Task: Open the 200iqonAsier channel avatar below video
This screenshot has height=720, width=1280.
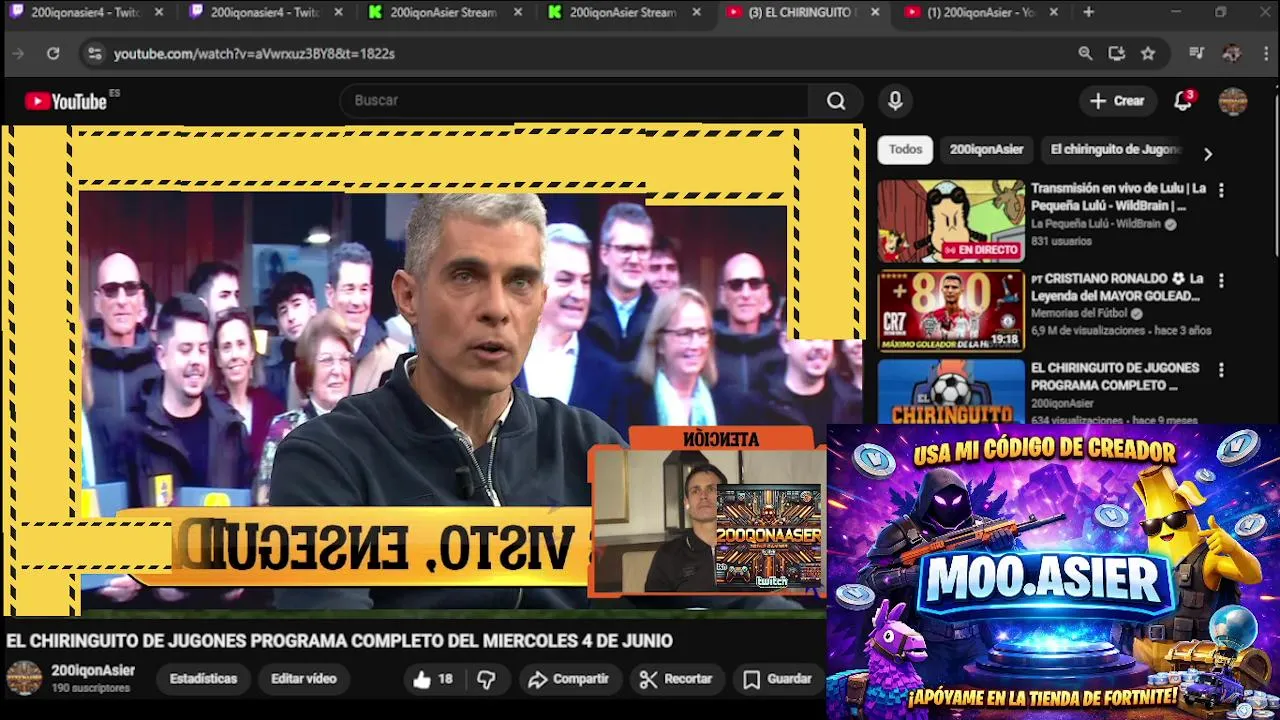Action: pos(24,678)
